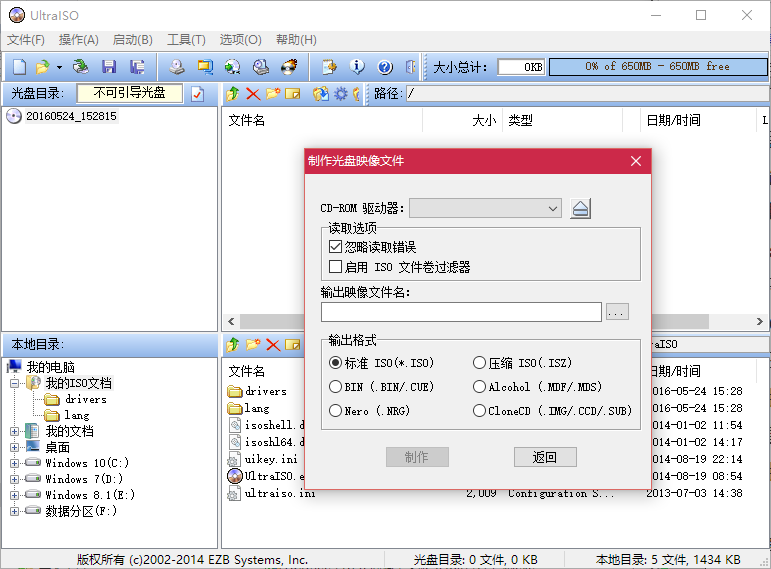Click the Rename icon in disc toolbar
771x569 pixels.
click(x=293, y=93)
